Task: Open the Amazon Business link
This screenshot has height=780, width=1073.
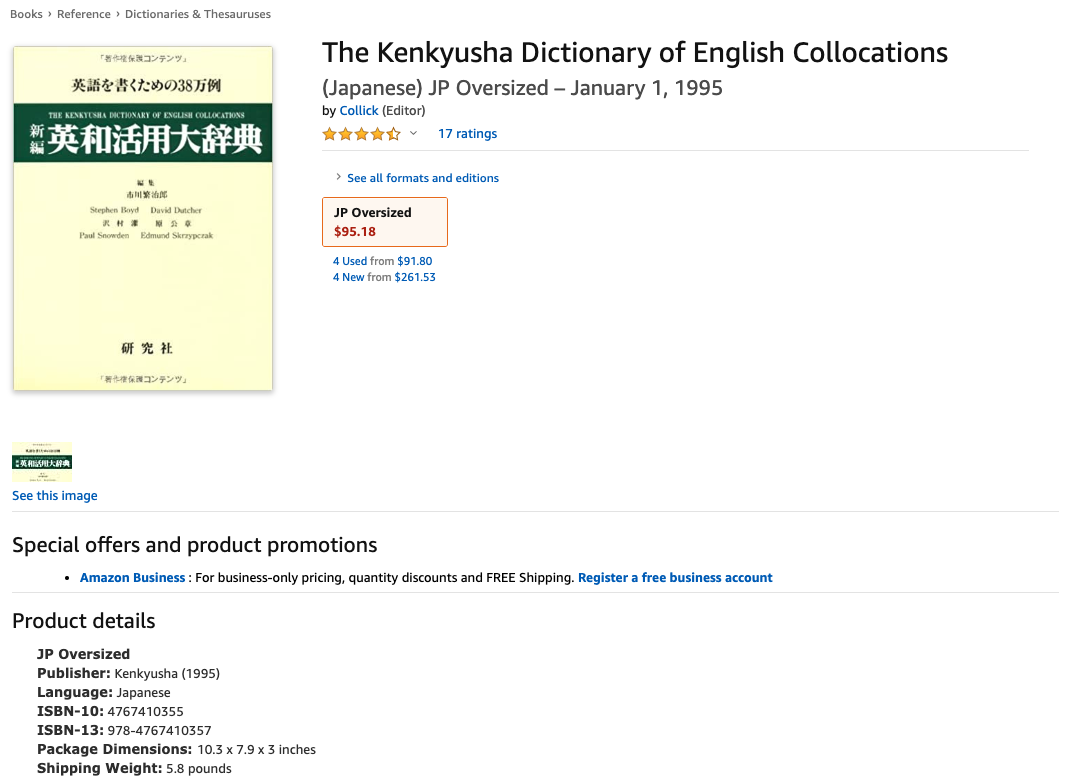Action: coord(132,578)
